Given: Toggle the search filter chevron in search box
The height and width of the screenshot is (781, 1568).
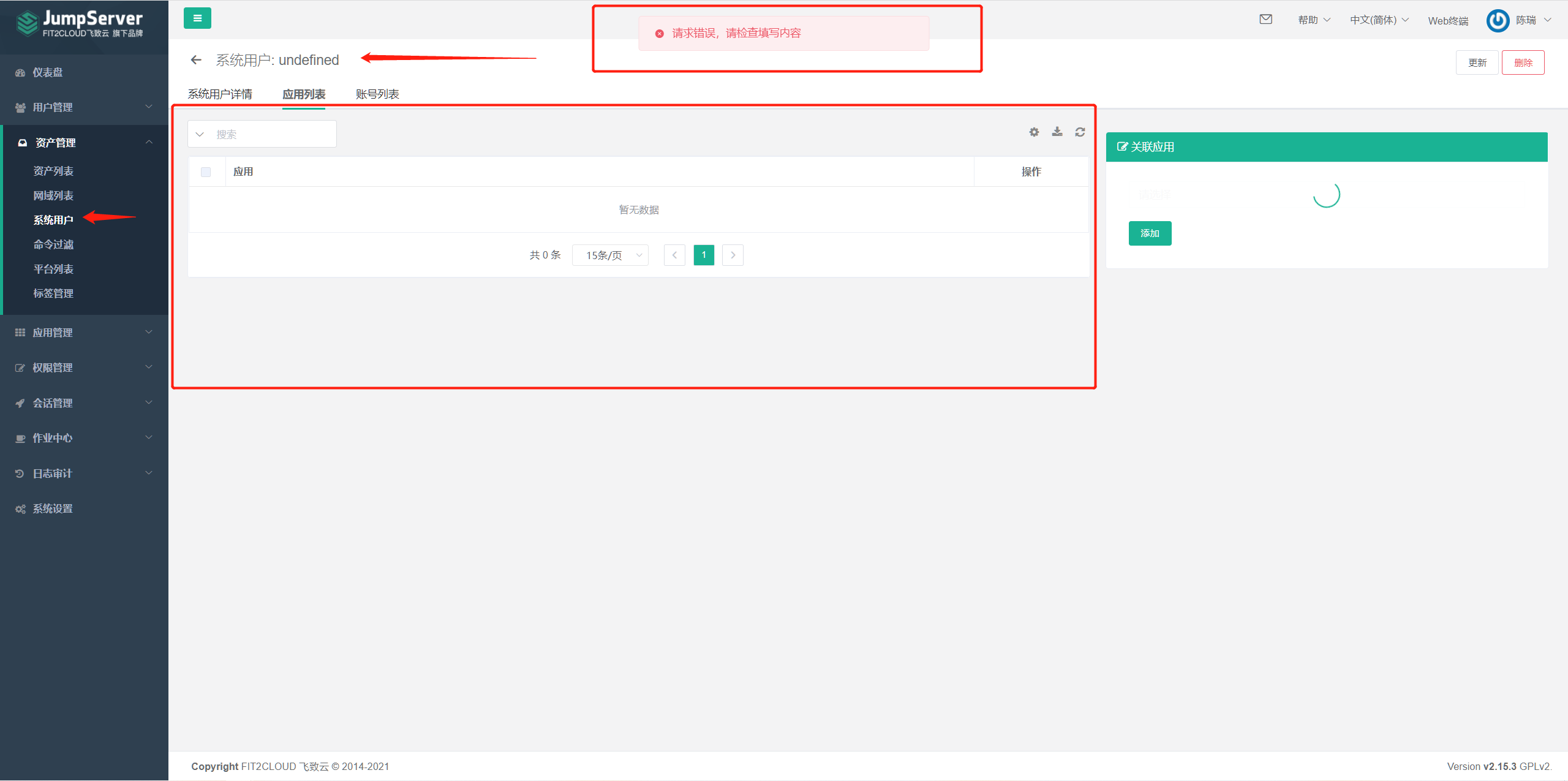Looking at the screenshot, I should [x=200, y=134].
